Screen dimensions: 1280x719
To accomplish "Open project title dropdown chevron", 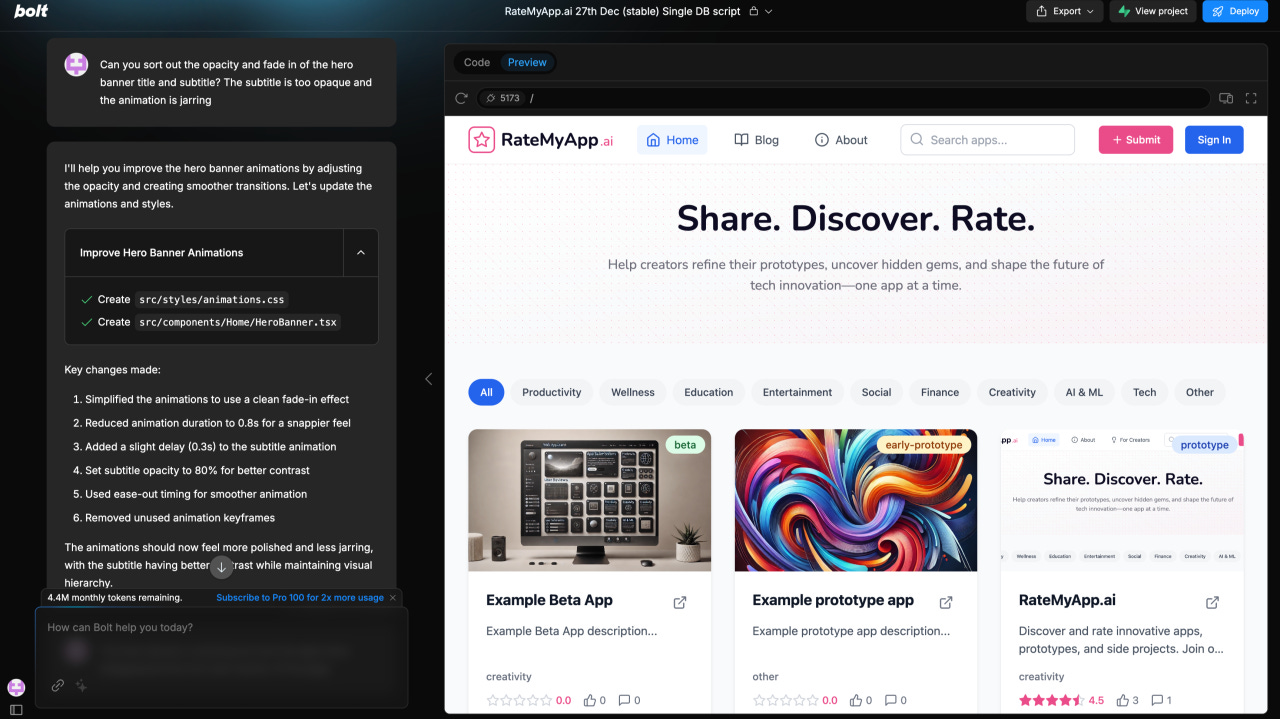I will tap(768, 11).
